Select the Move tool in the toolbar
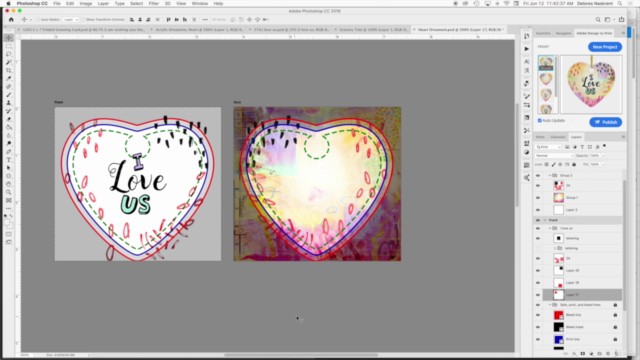The height and width of the screenshot is (360, 640). [9, 38]
